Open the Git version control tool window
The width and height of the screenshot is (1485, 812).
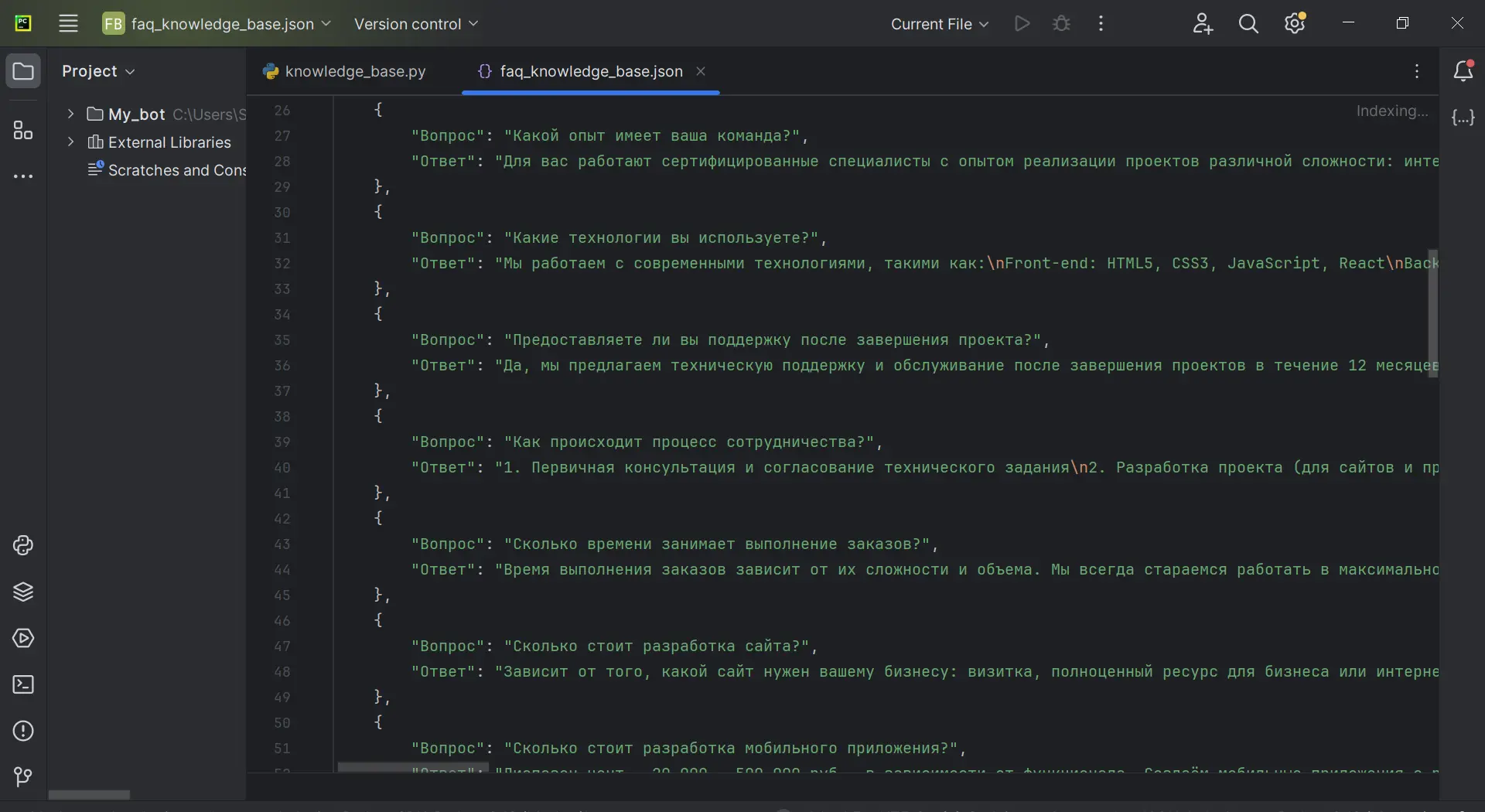(x=23, y=776)
